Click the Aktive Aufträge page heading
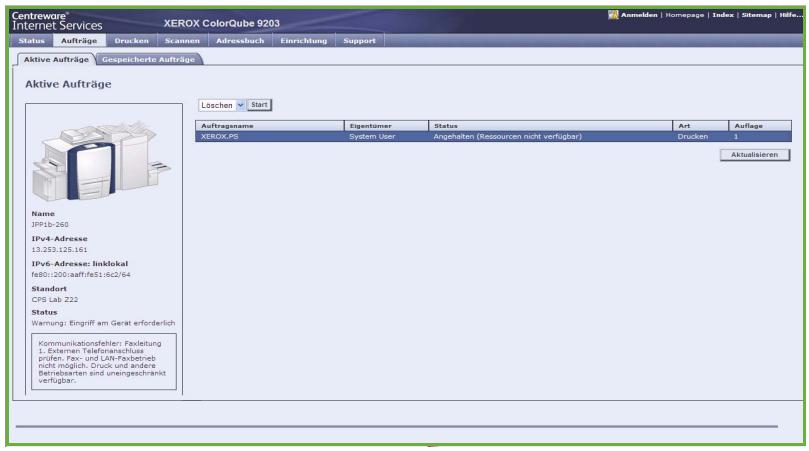Image resolution: width=809 pixels, height=451 pixels. pos(68,84)
